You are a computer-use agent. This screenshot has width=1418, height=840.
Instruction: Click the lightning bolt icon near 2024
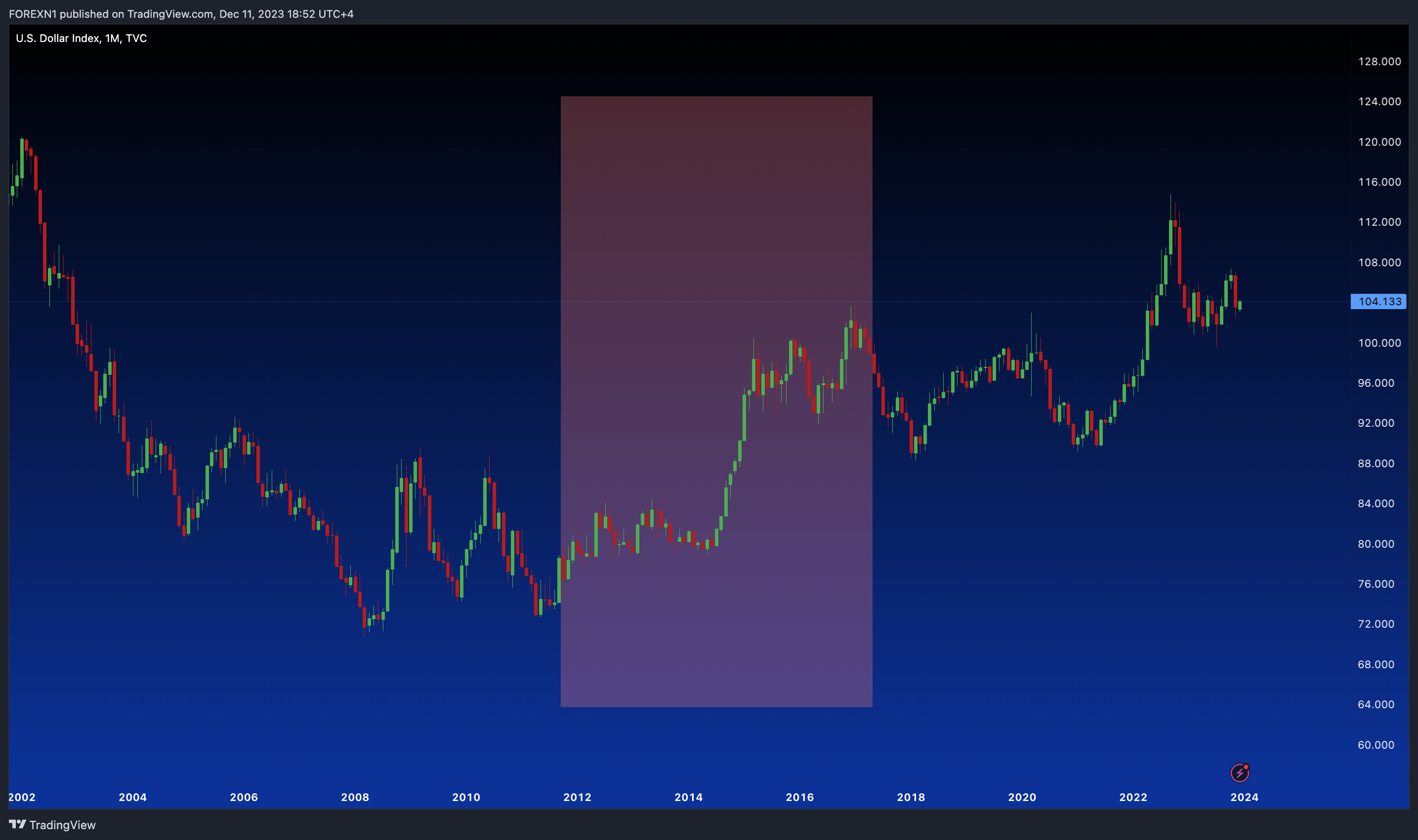click(1240, 773)
